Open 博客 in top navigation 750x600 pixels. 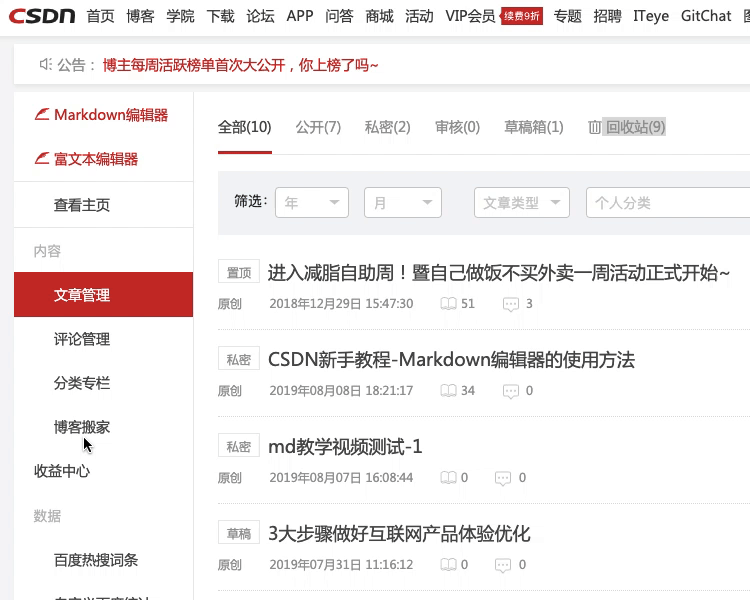tap(140, 16)
